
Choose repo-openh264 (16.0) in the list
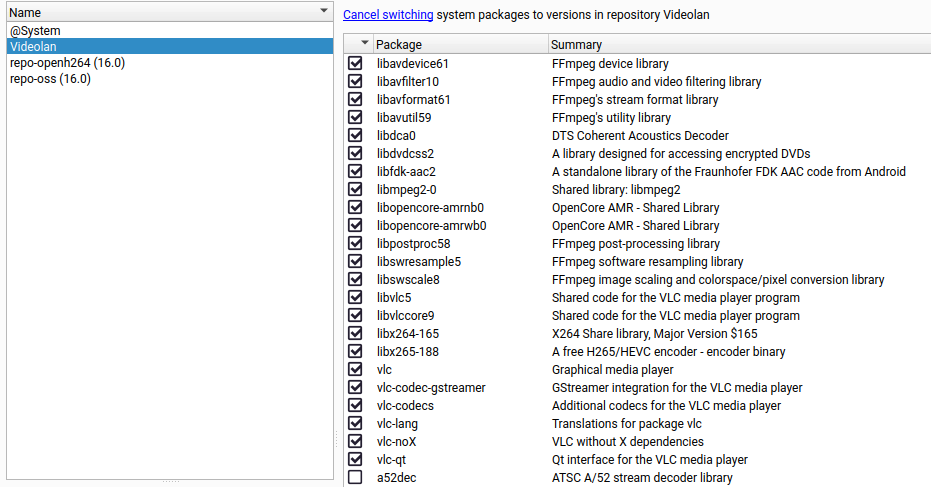67,63
